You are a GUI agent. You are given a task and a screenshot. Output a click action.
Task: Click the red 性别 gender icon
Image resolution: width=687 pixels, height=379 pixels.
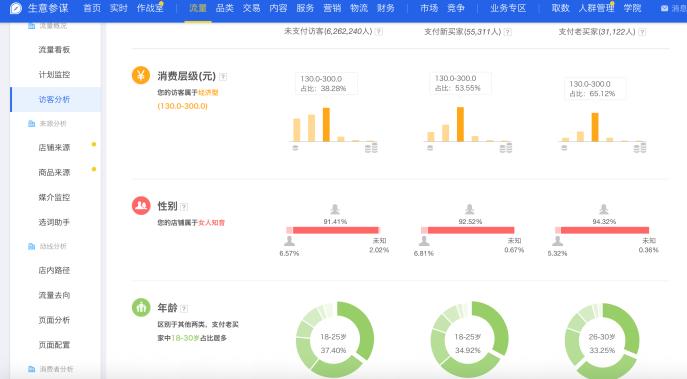click(141, 205)
